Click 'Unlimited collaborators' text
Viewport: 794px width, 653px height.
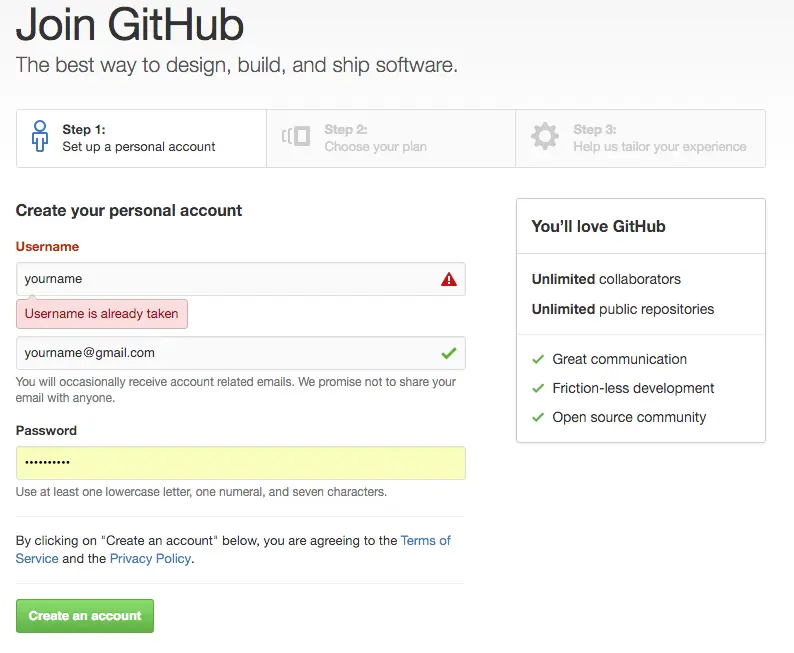tap(606, 279)
